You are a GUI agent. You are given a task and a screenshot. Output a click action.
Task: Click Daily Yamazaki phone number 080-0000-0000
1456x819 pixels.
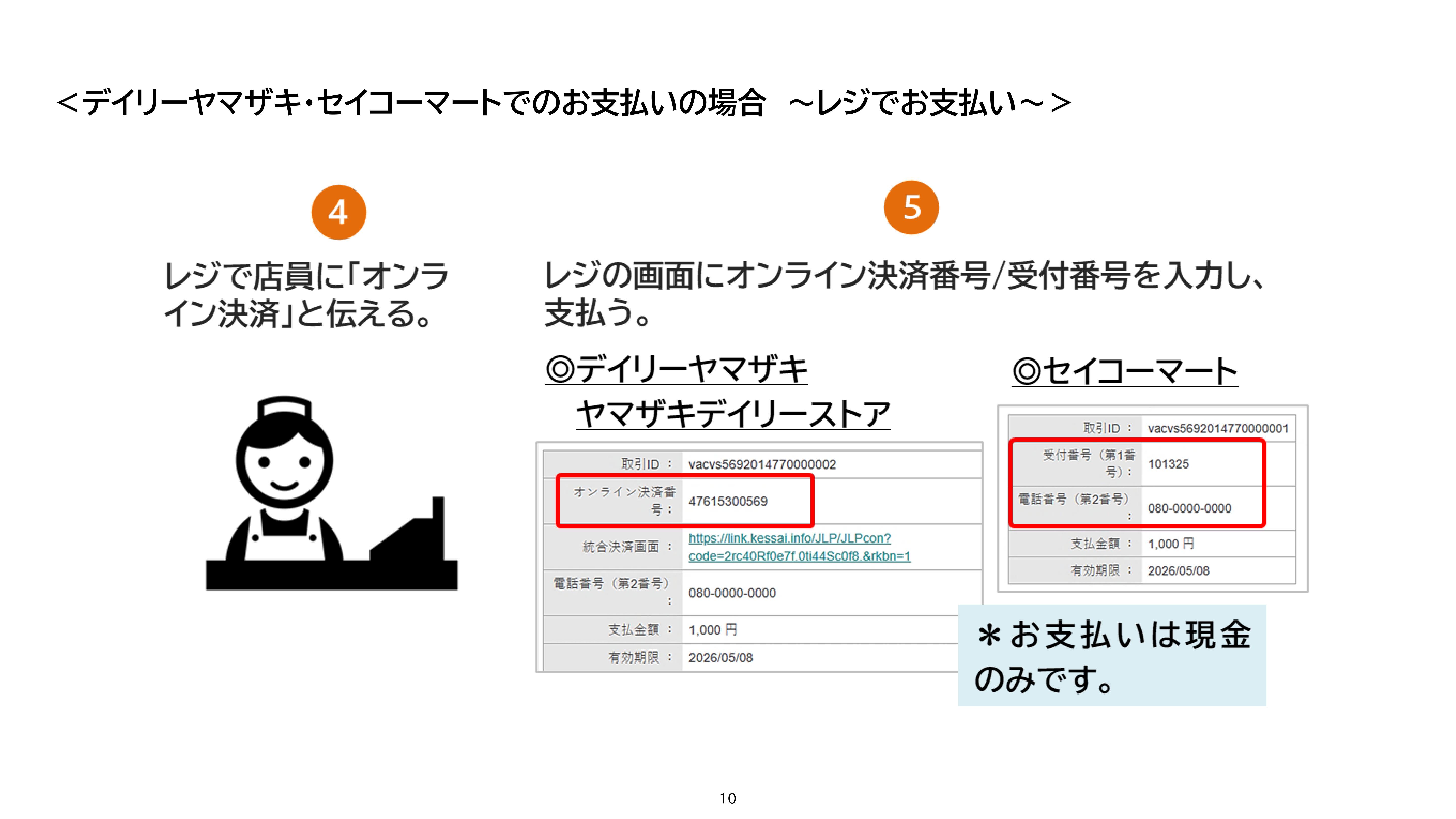click(x=732, y=593)
